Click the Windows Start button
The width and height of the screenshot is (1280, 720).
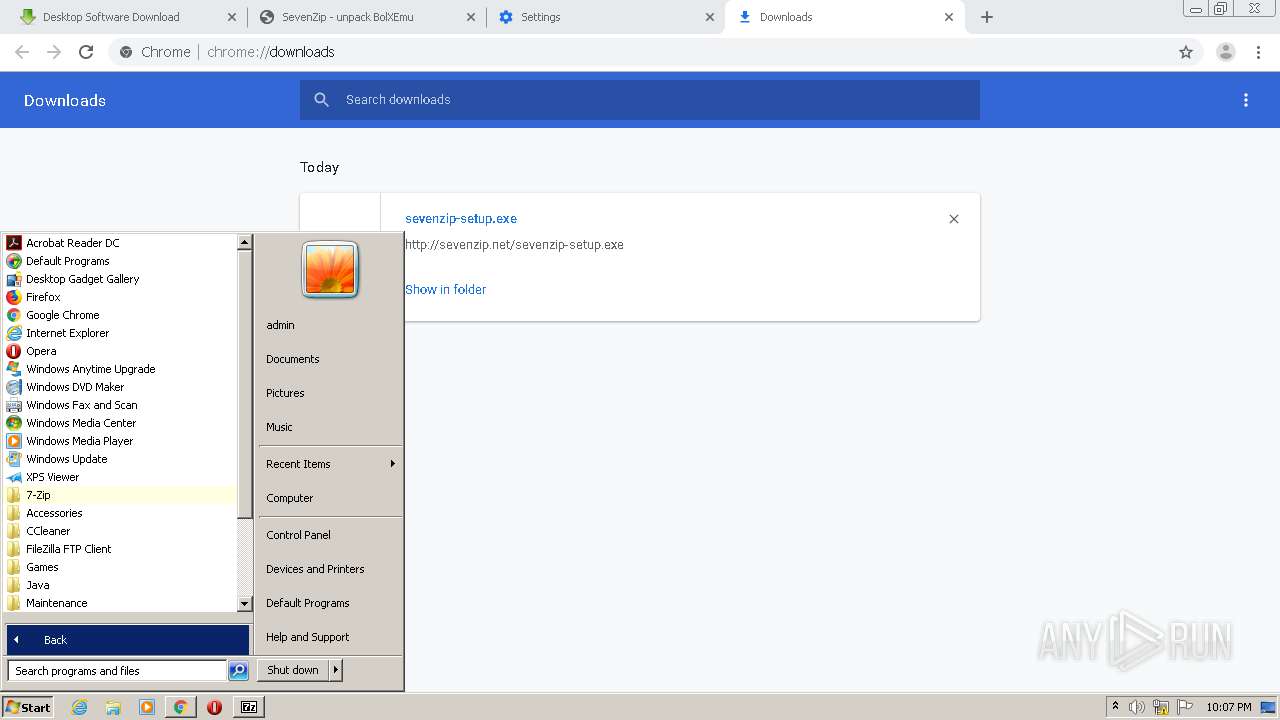click(28, 707)
